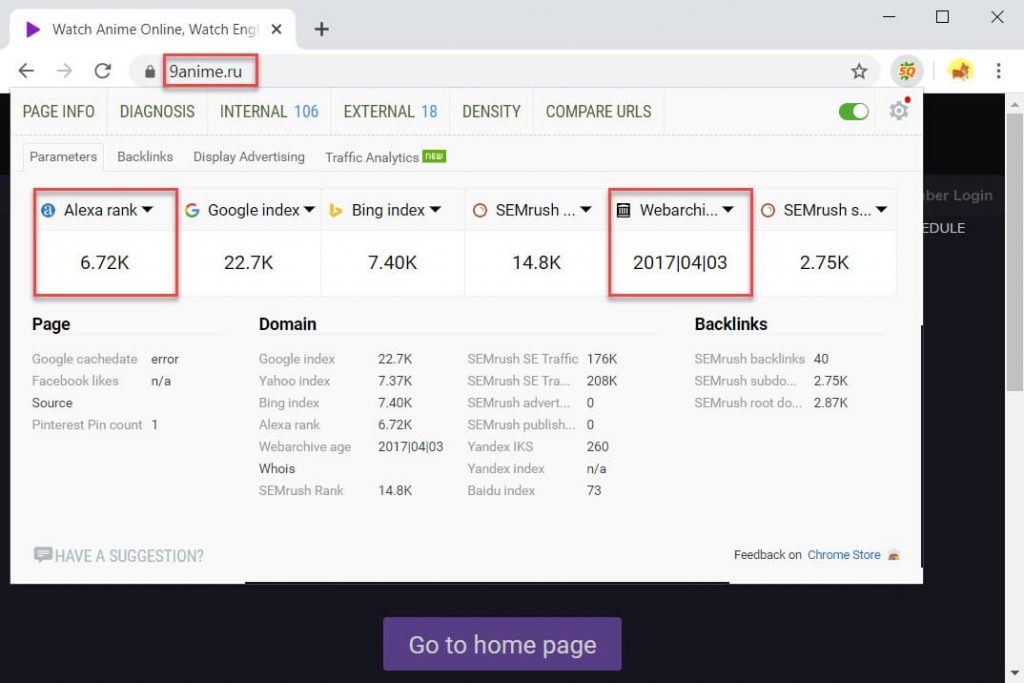The image size is (1024, 683).
Task: Open SEOquake settings gear
Action: (899, 110)
